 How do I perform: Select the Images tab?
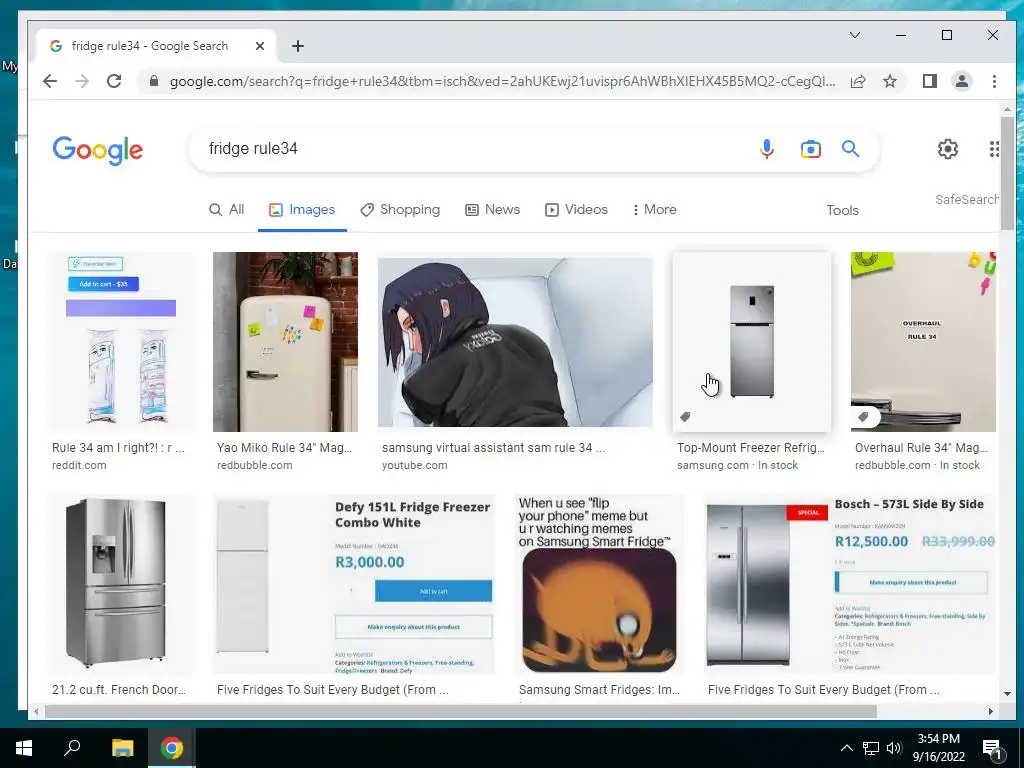302,210
